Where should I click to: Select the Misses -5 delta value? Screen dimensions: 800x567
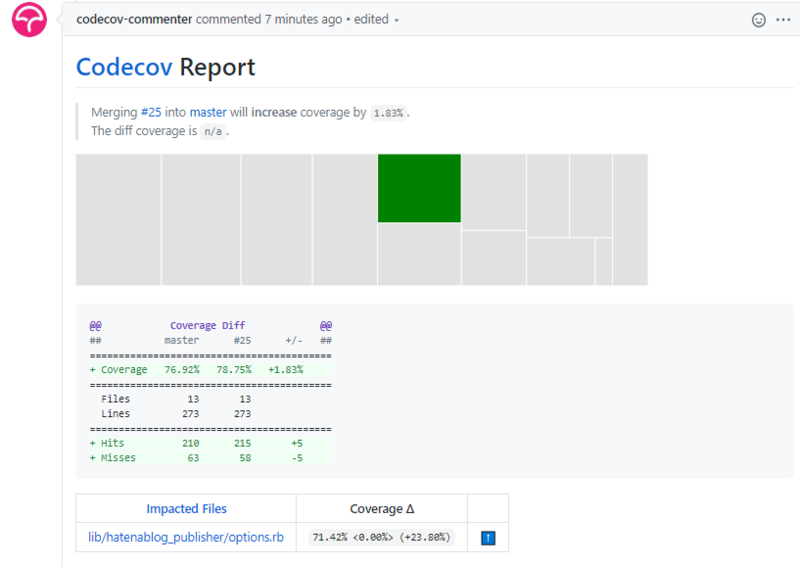coord(297,458)
